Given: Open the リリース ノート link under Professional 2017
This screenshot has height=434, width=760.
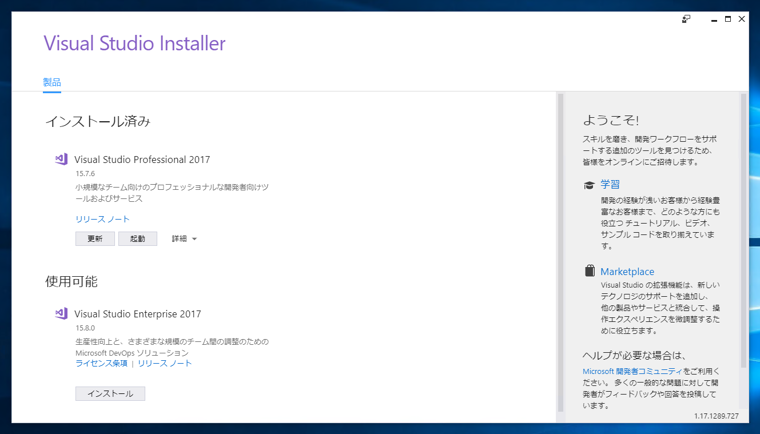Looking at the screenshot, I should pos(102,219).
